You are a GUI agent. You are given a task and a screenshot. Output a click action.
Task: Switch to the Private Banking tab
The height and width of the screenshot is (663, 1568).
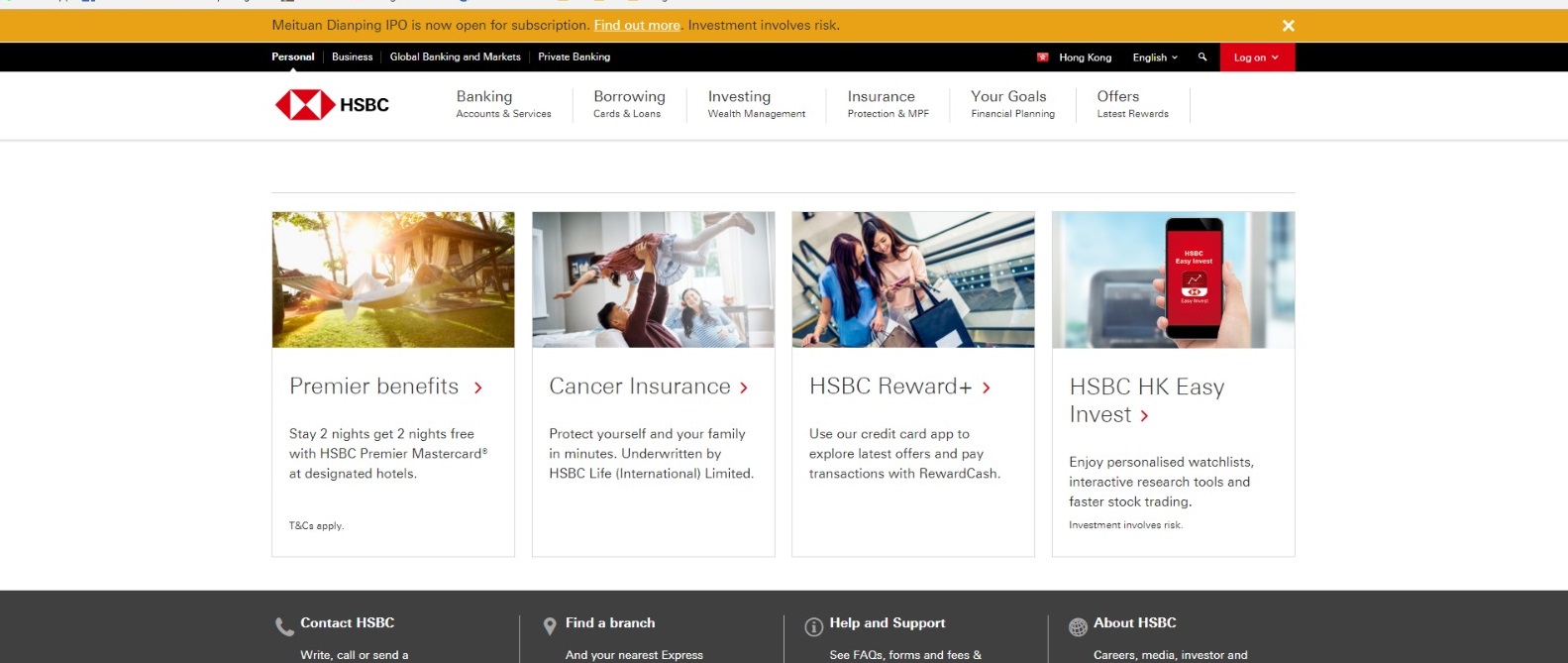tap(575, 56)
